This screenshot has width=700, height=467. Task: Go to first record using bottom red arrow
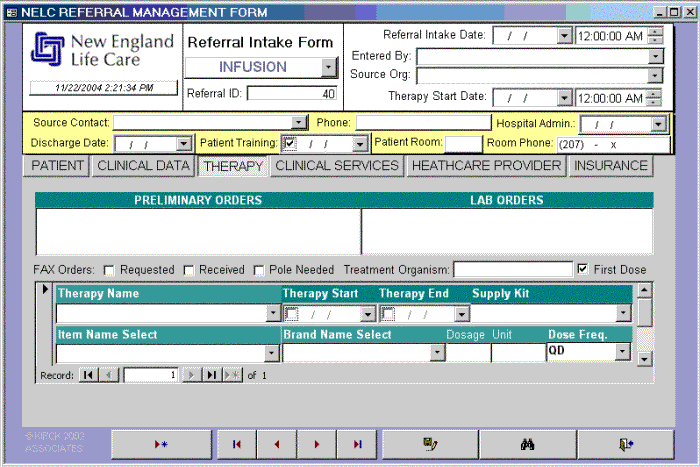pos(237,444)
